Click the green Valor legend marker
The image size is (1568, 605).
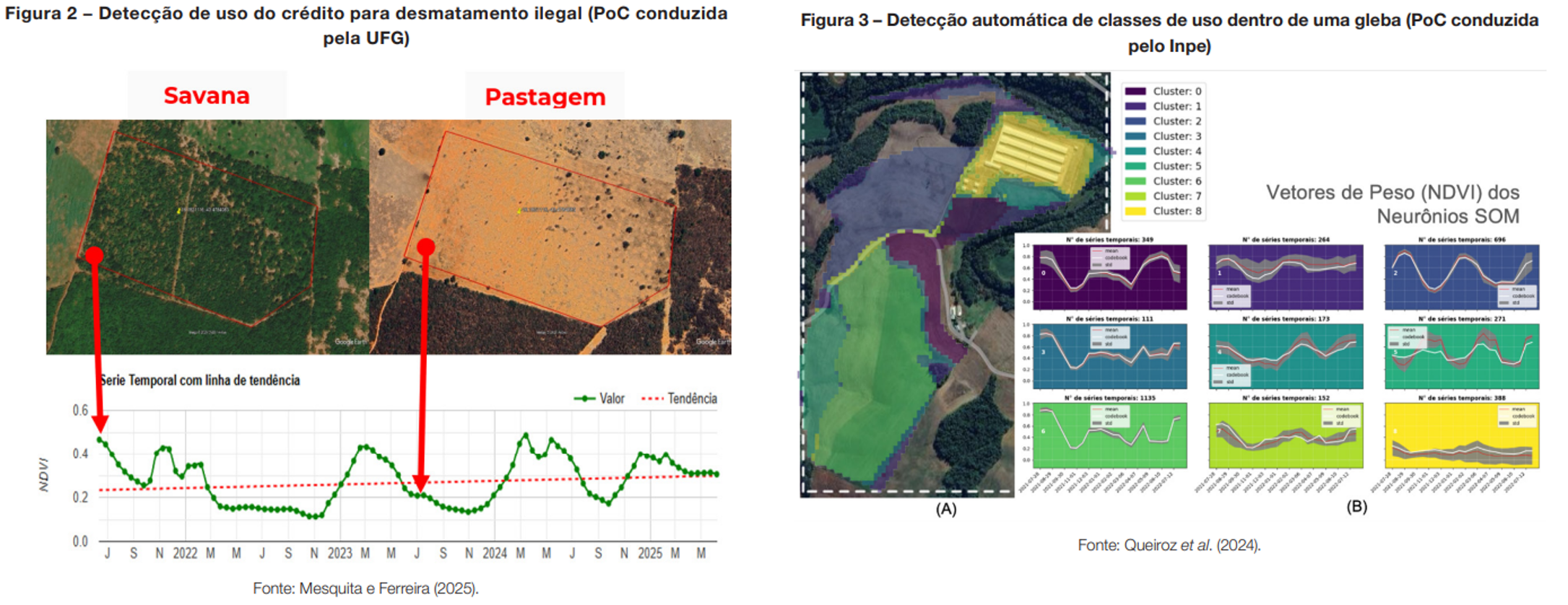pos(584,399)
